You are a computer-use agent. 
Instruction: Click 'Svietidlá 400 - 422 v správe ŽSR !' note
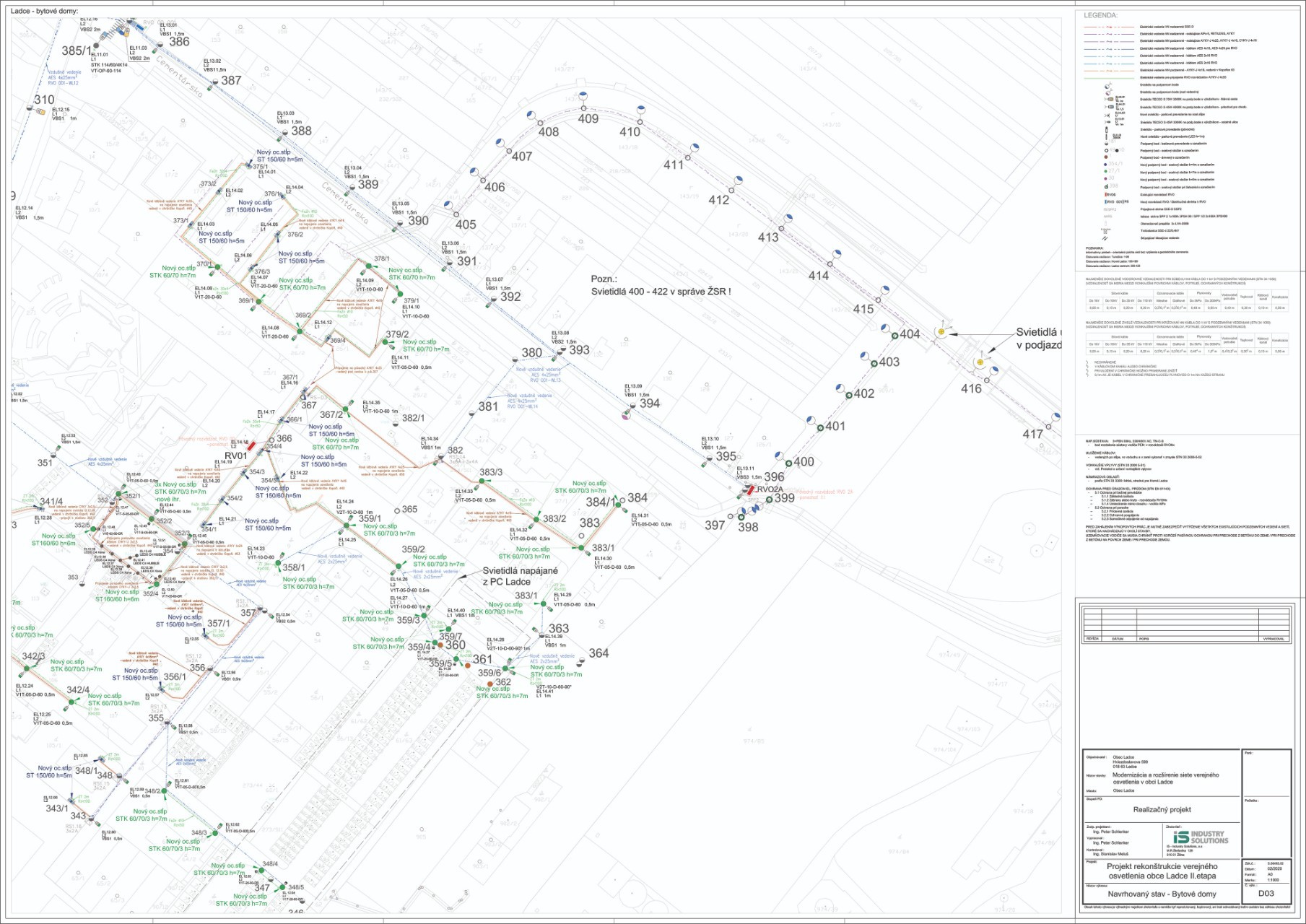point(661,292)
